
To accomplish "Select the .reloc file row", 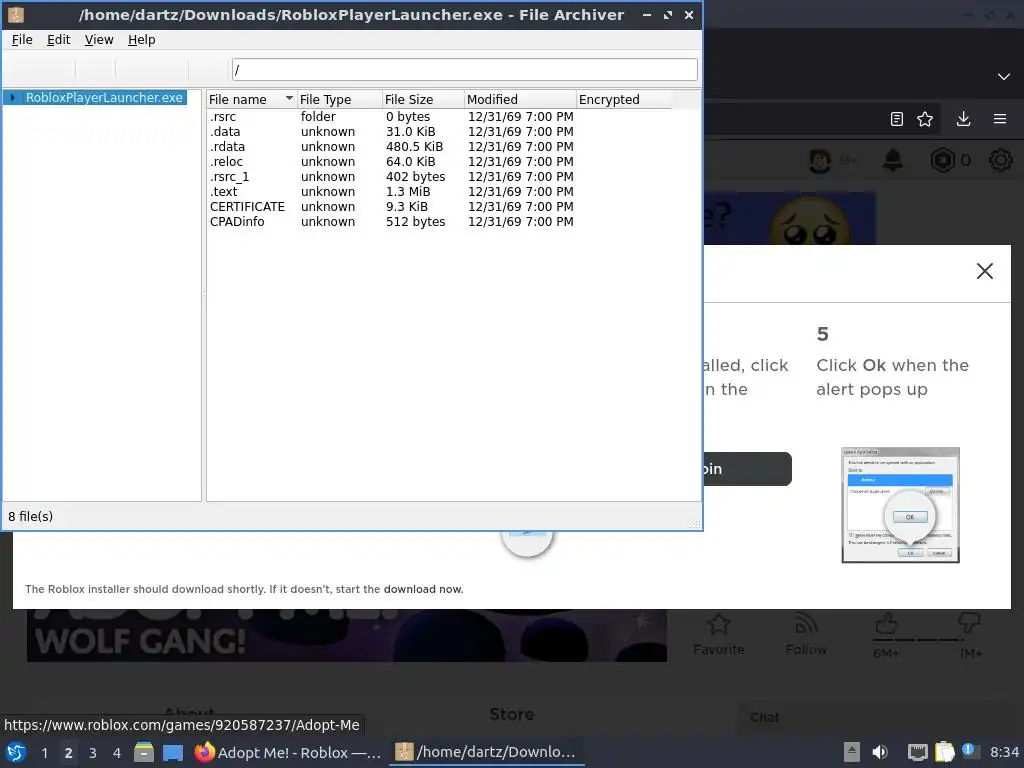I will [x=439, y=161].
